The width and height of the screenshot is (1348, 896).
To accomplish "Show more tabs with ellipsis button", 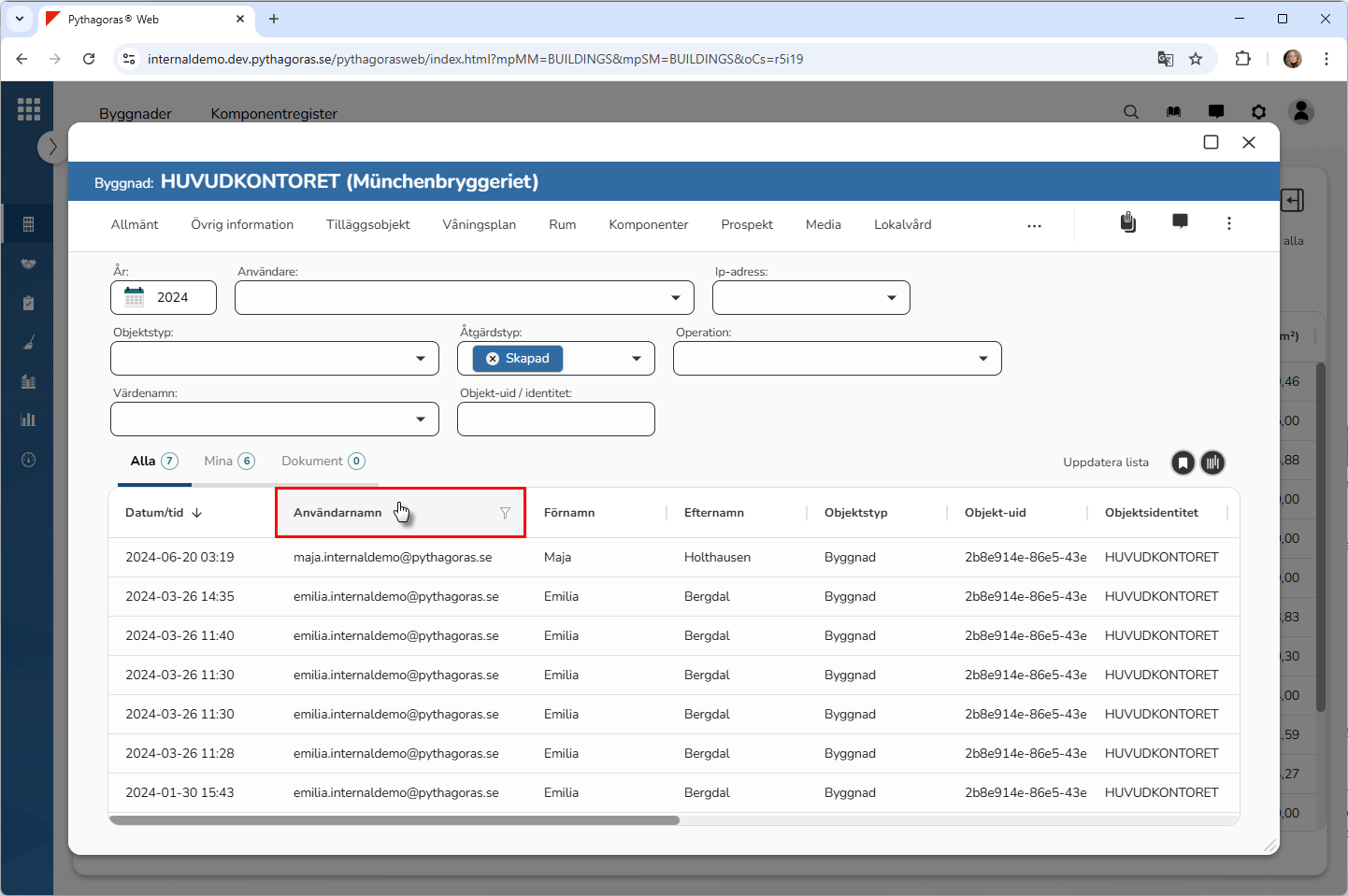I will click(x=1034, y=226).
